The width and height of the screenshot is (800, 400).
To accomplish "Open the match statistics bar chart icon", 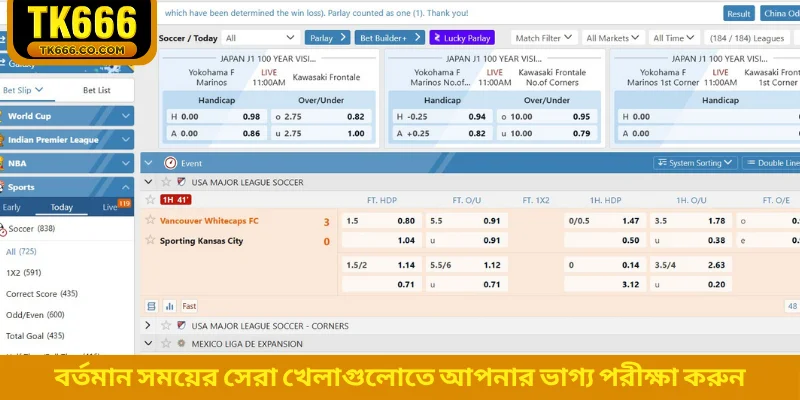I will click(170, 306).
